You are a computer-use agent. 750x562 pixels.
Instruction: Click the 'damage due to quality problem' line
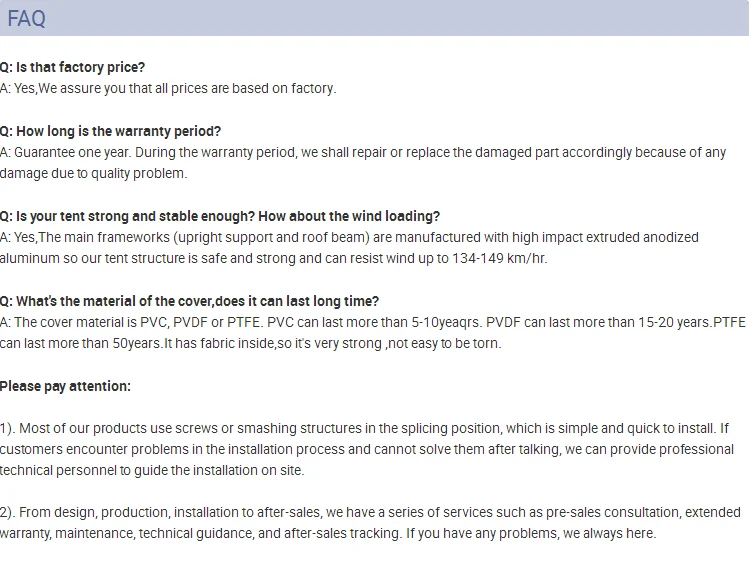point(93,173)
